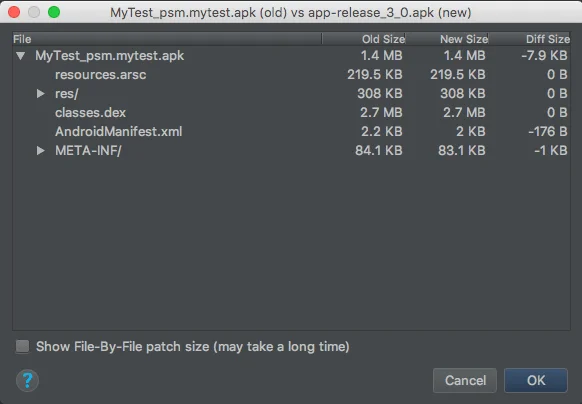582x404 pixels.
Task: Collapse the MyTest_psm.mytest.apk root node
Action: pyautogui.click(x=21, y=56)
